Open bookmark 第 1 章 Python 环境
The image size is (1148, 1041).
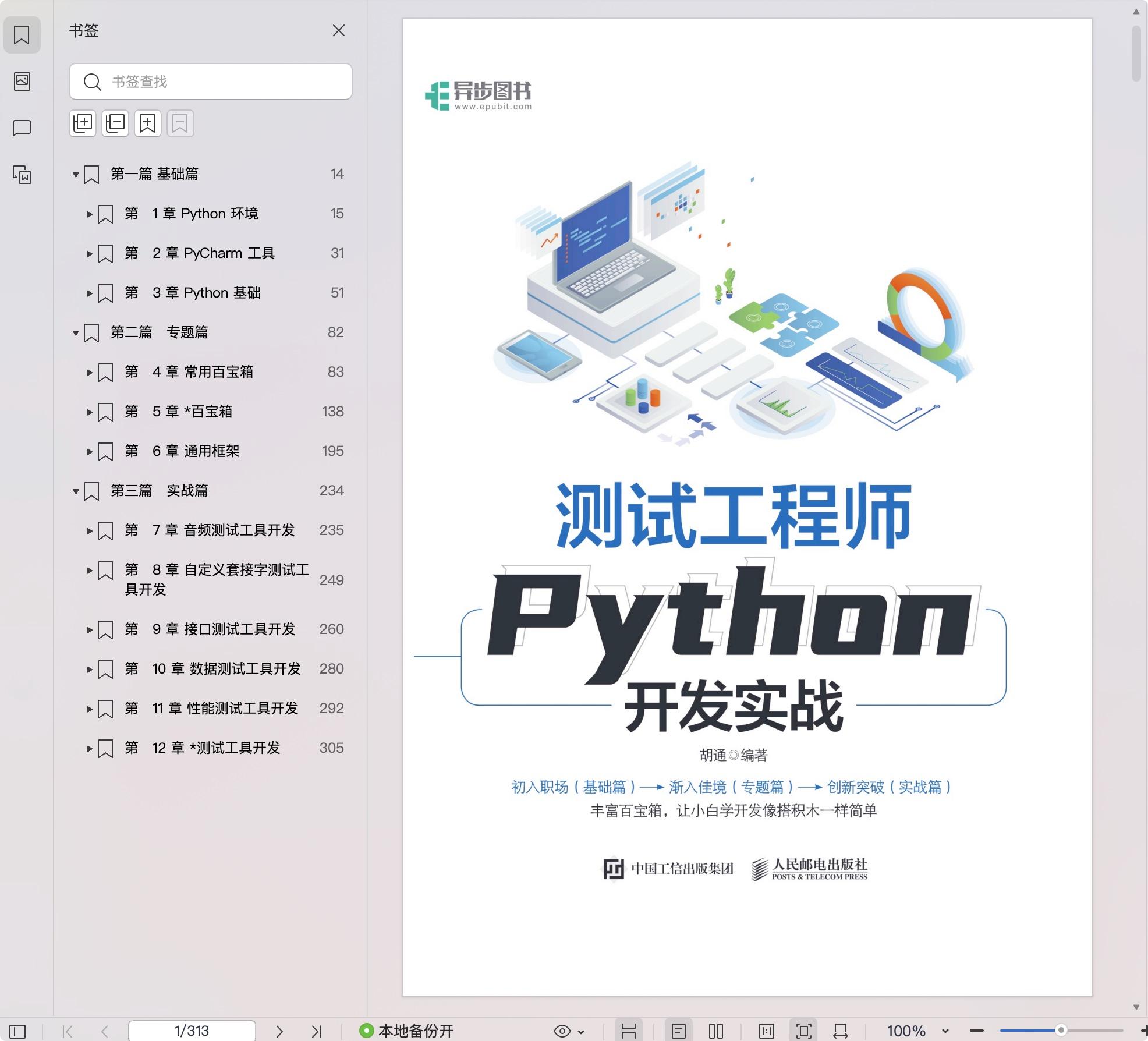tap(192, 213)
